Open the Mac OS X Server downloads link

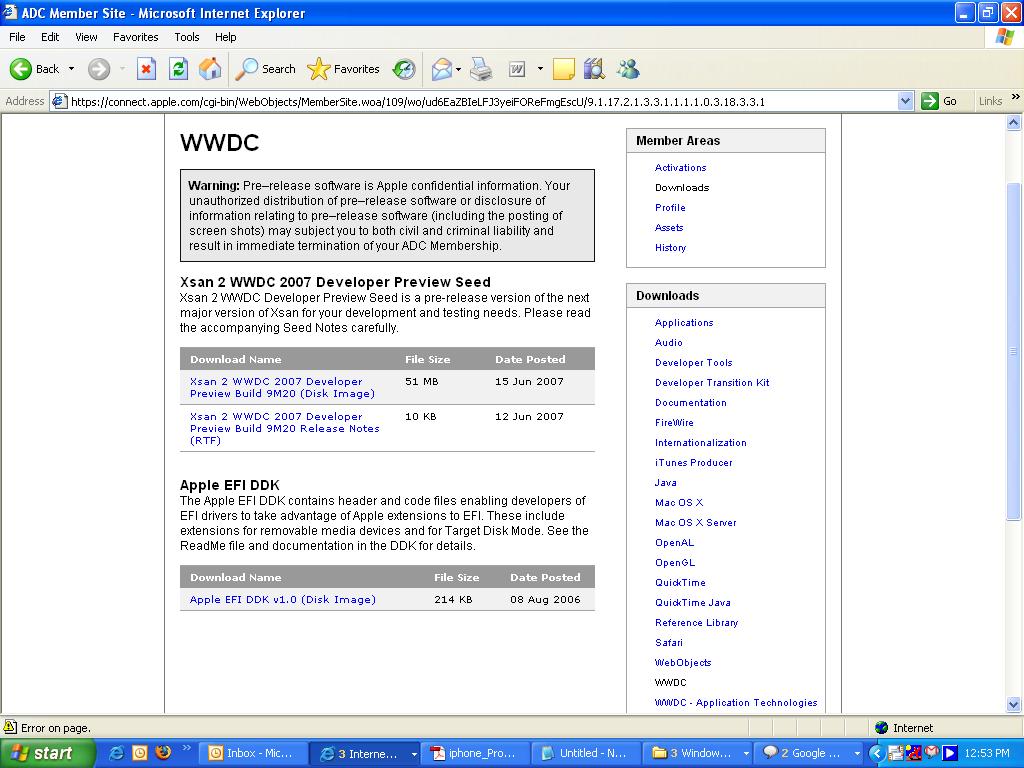coord(696,522)
